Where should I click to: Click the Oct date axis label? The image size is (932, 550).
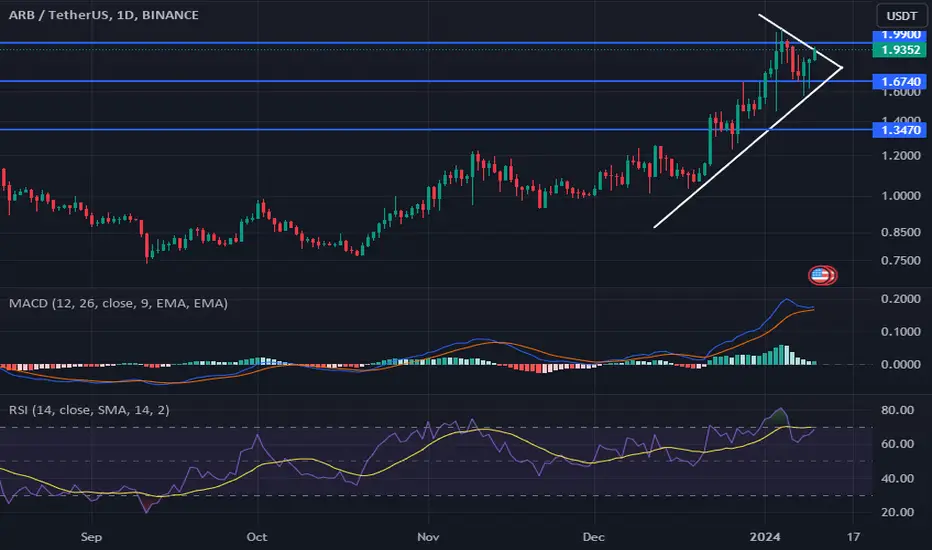(257, 537)
